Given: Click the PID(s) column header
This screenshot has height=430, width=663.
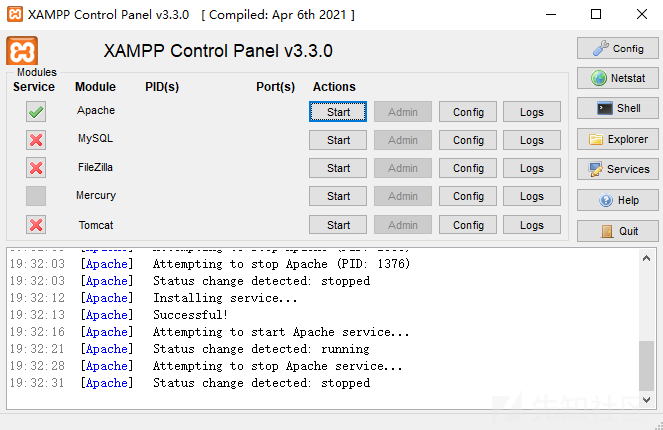Looking at the screenshot, I should point(162,87).
